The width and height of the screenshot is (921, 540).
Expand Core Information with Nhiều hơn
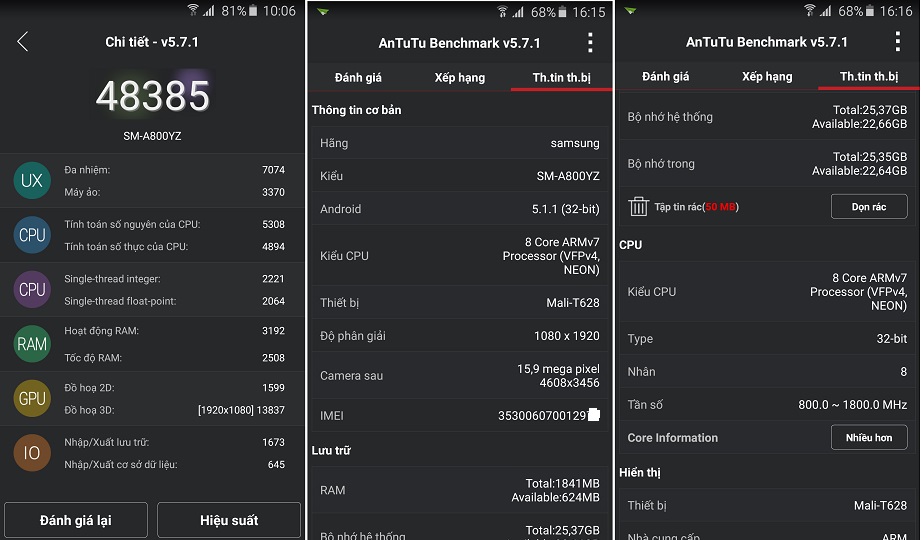[x=869, y=438]
